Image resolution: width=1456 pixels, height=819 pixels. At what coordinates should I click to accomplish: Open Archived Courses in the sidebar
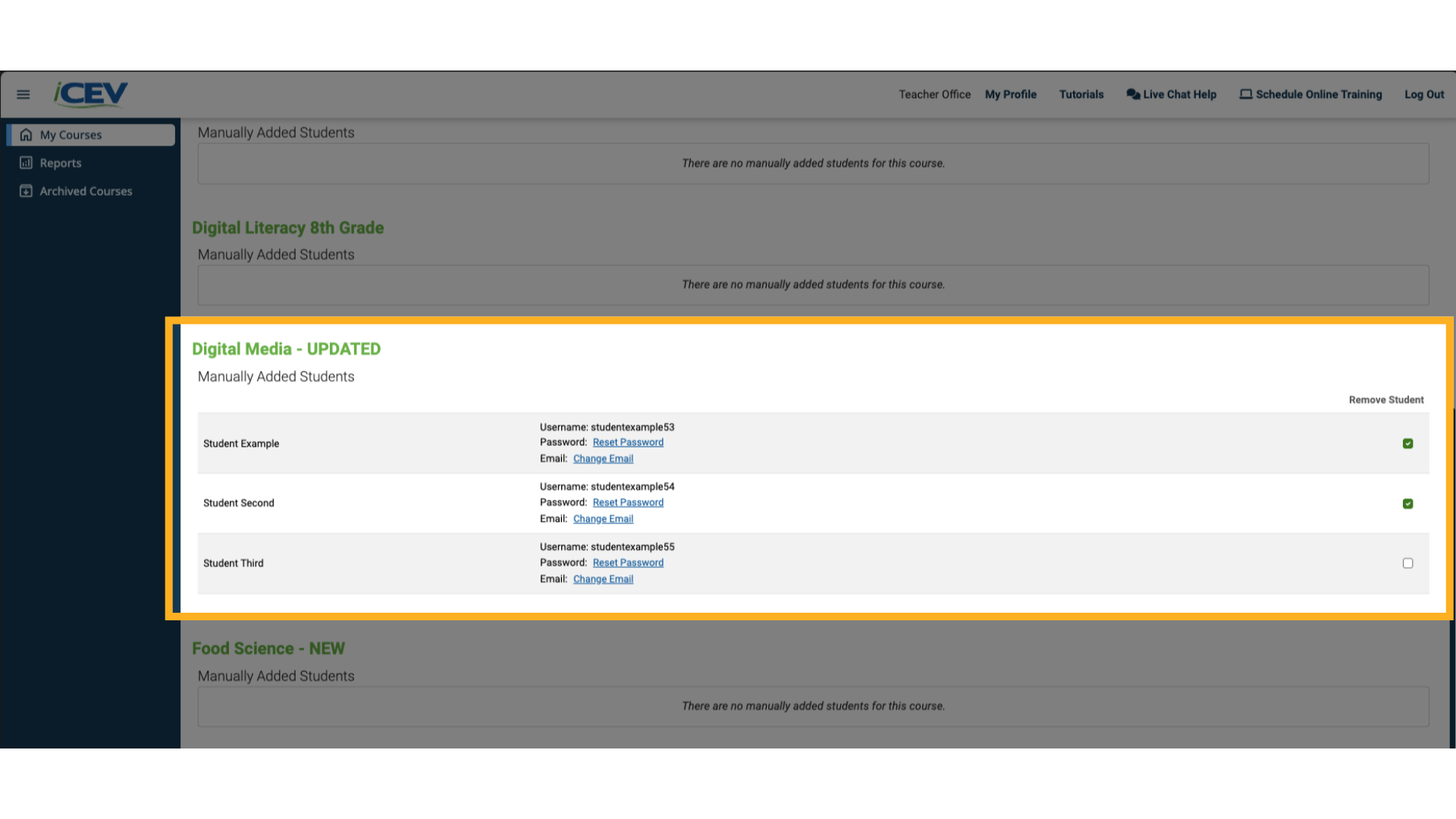(86, 191)
